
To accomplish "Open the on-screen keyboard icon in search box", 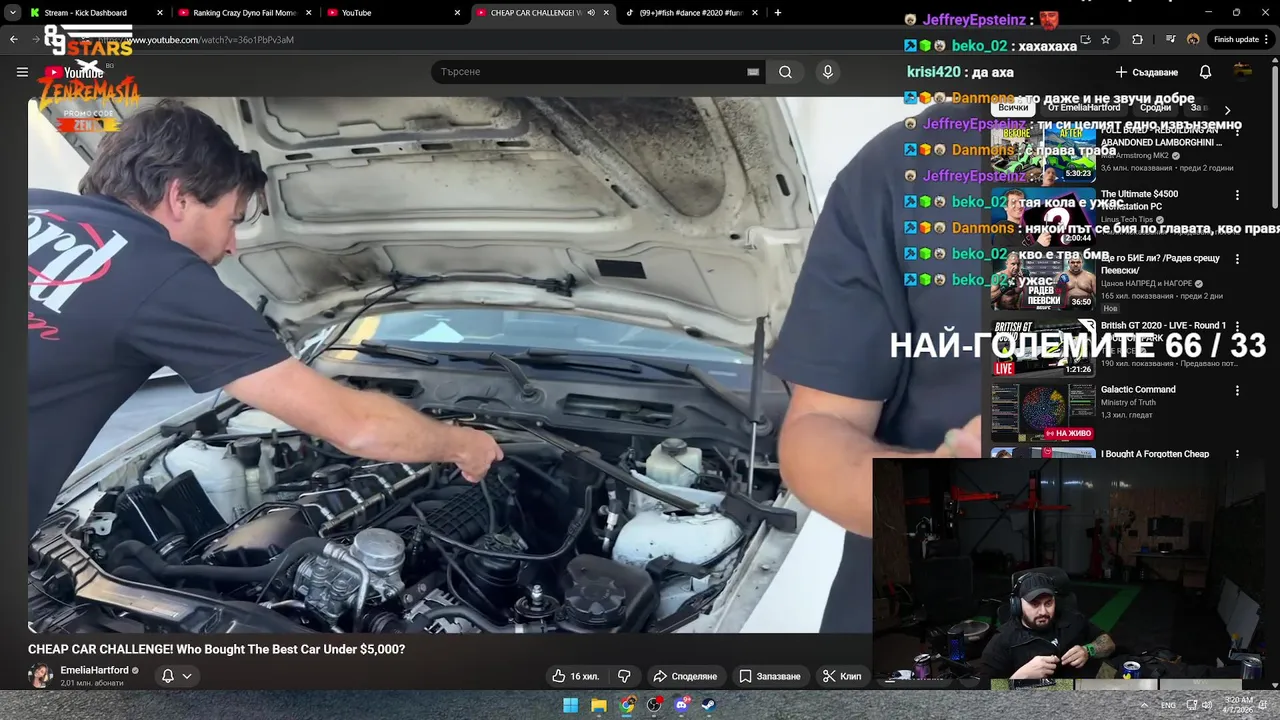I will click(753, 72).
